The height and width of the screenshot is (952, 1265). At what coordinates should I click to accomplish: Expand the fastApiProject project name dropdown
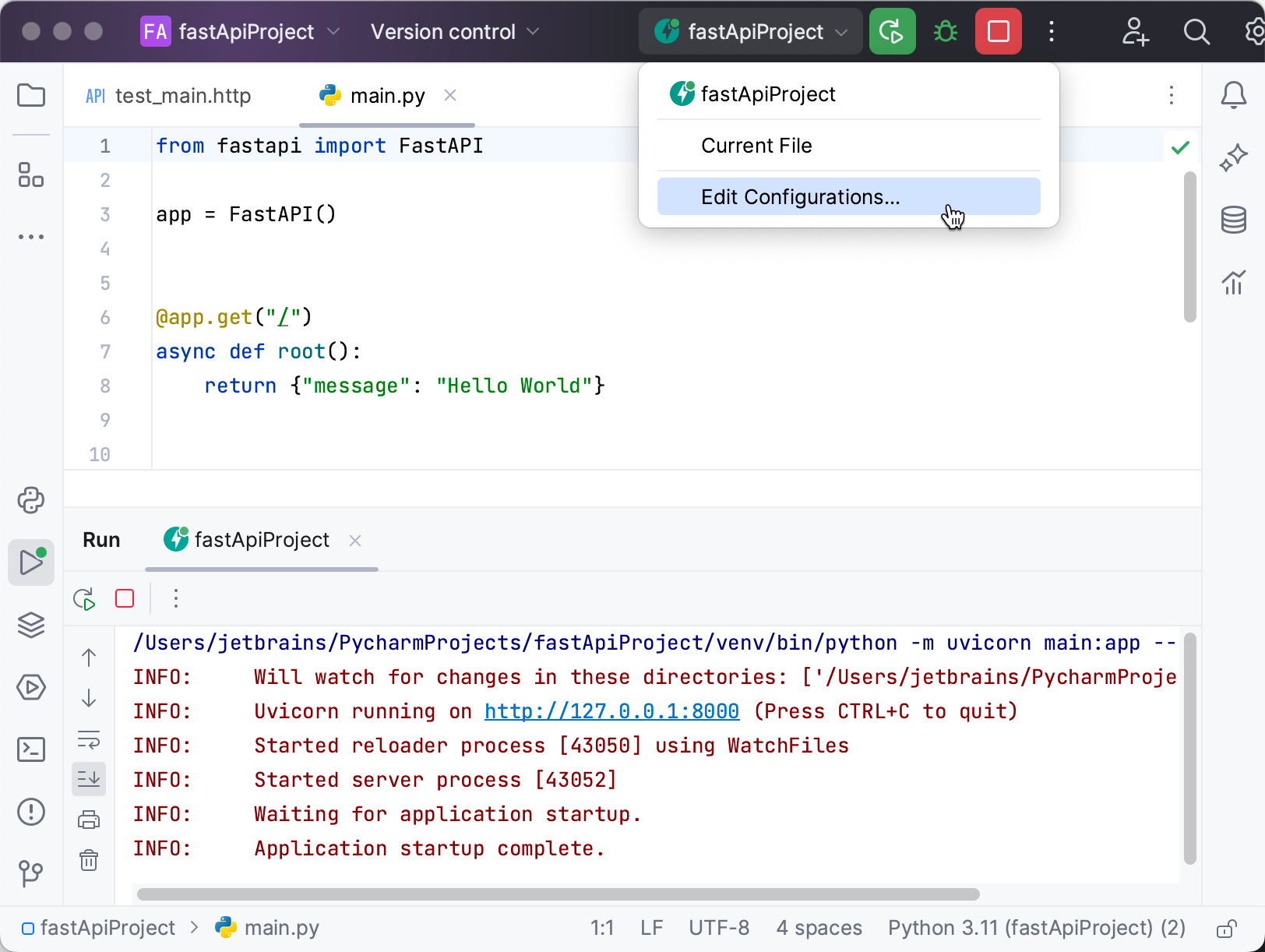click(x=240, y=32)
